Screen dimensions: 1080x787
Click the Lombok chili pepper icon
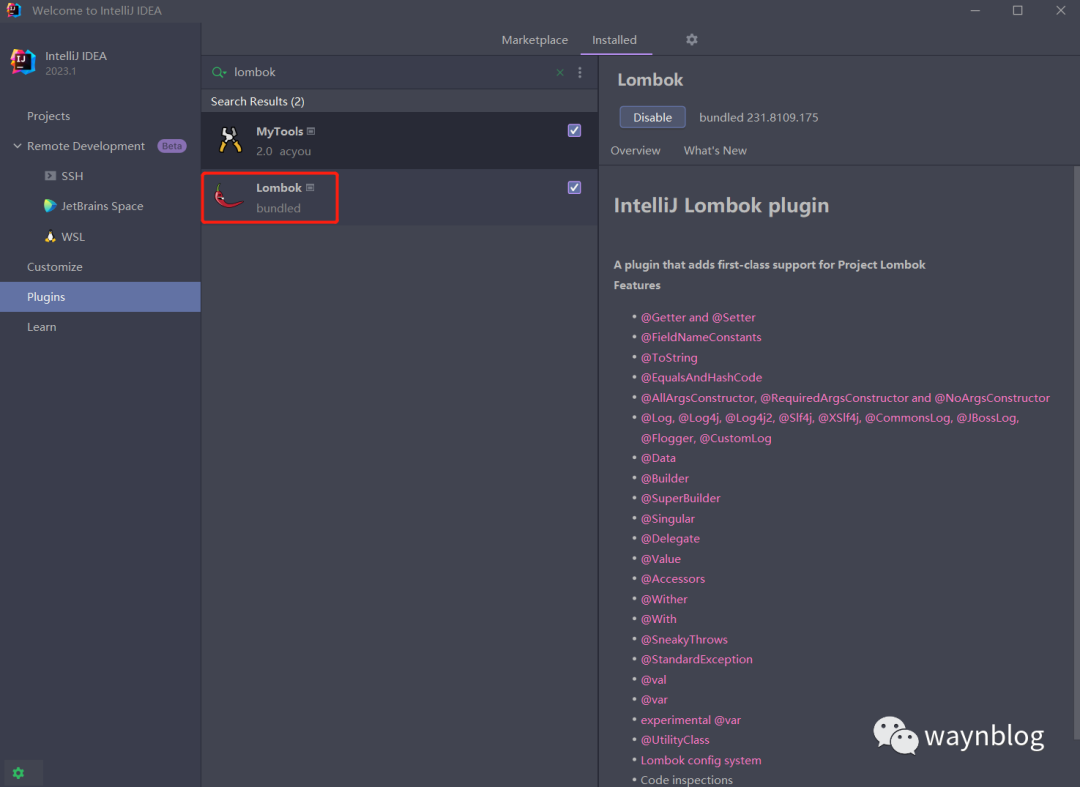click(229, 197)
